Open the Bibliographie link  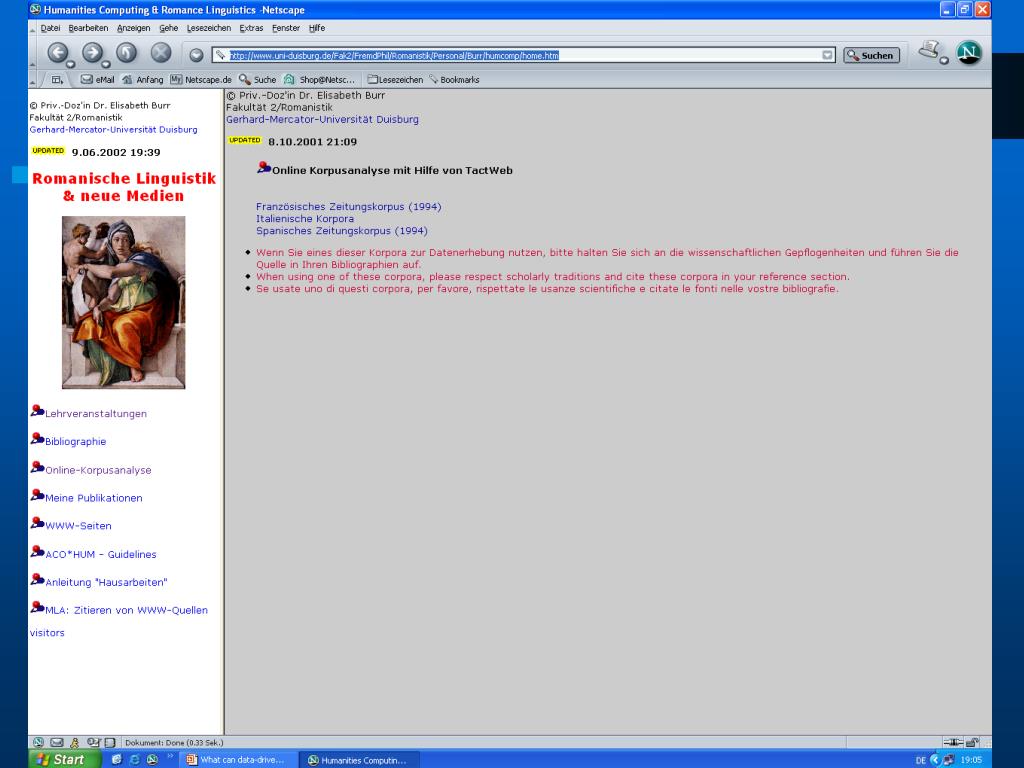tap(75, 441)
